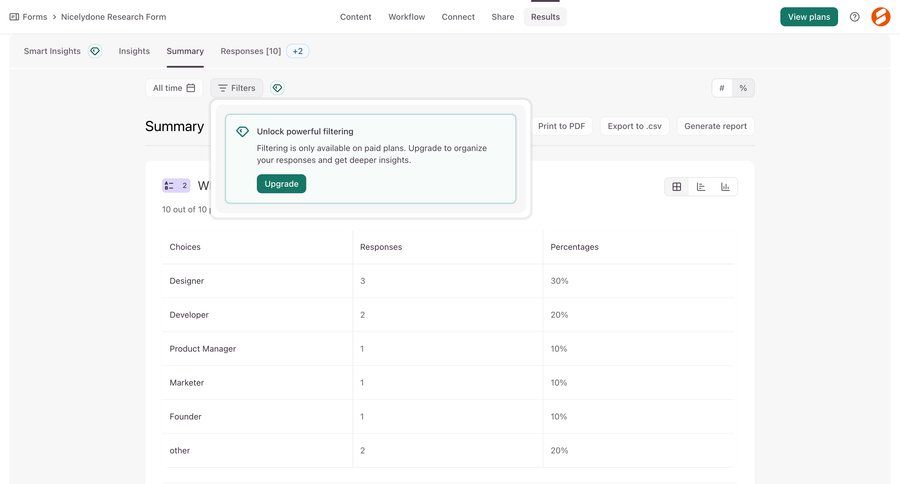Show results as percentages with % toggle
This screenshot has width=900, height=484.
tap(743, 88)
